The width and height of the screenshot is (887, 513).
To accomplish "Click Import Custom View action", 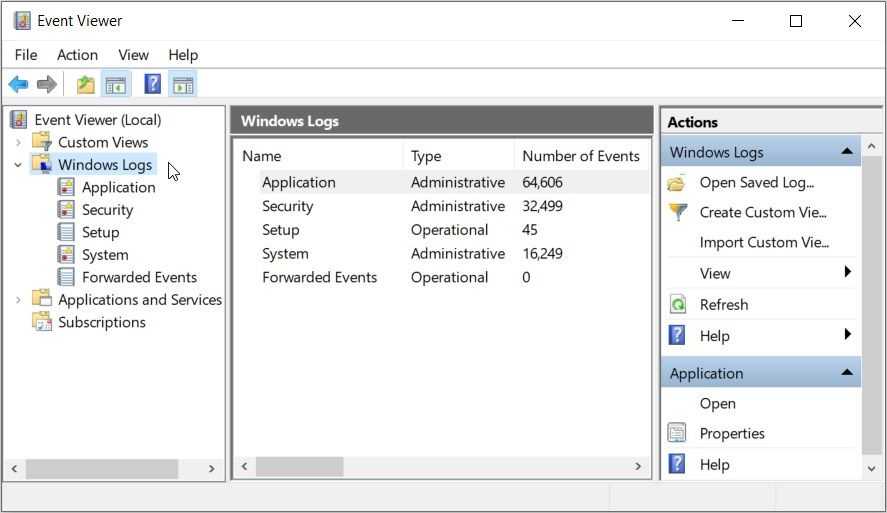I will coord(764,243).
